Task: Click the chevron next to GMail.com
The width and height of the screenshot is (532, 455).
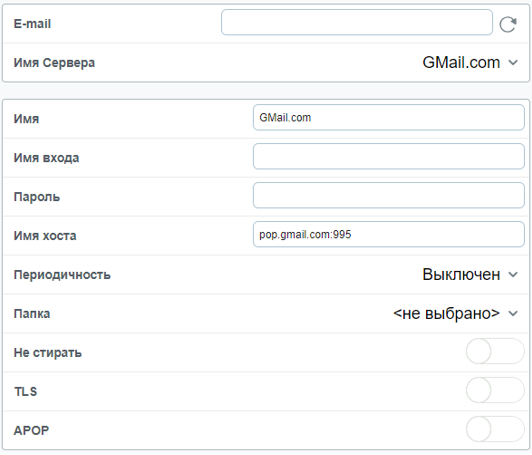Action: click(x=513, y=63)
